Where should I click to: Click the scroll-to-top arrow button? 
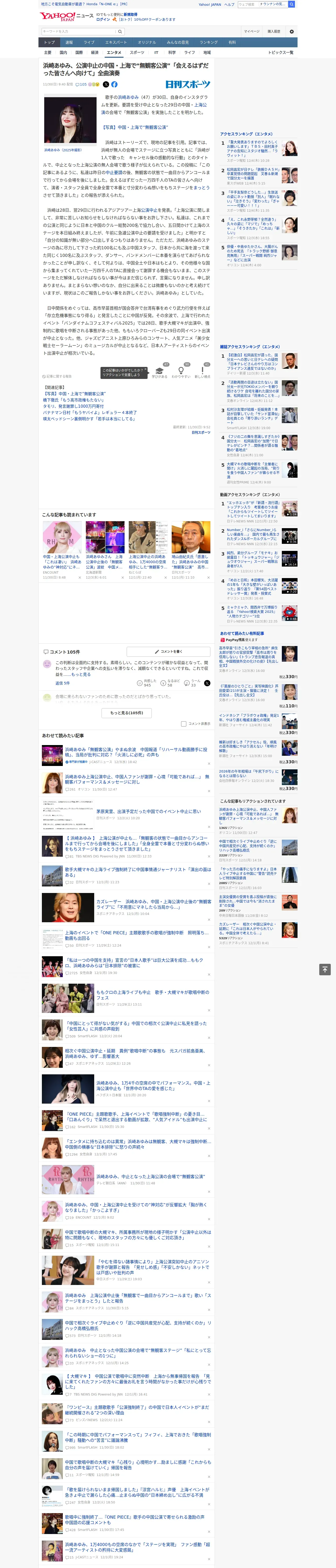(x=325, y=969)
